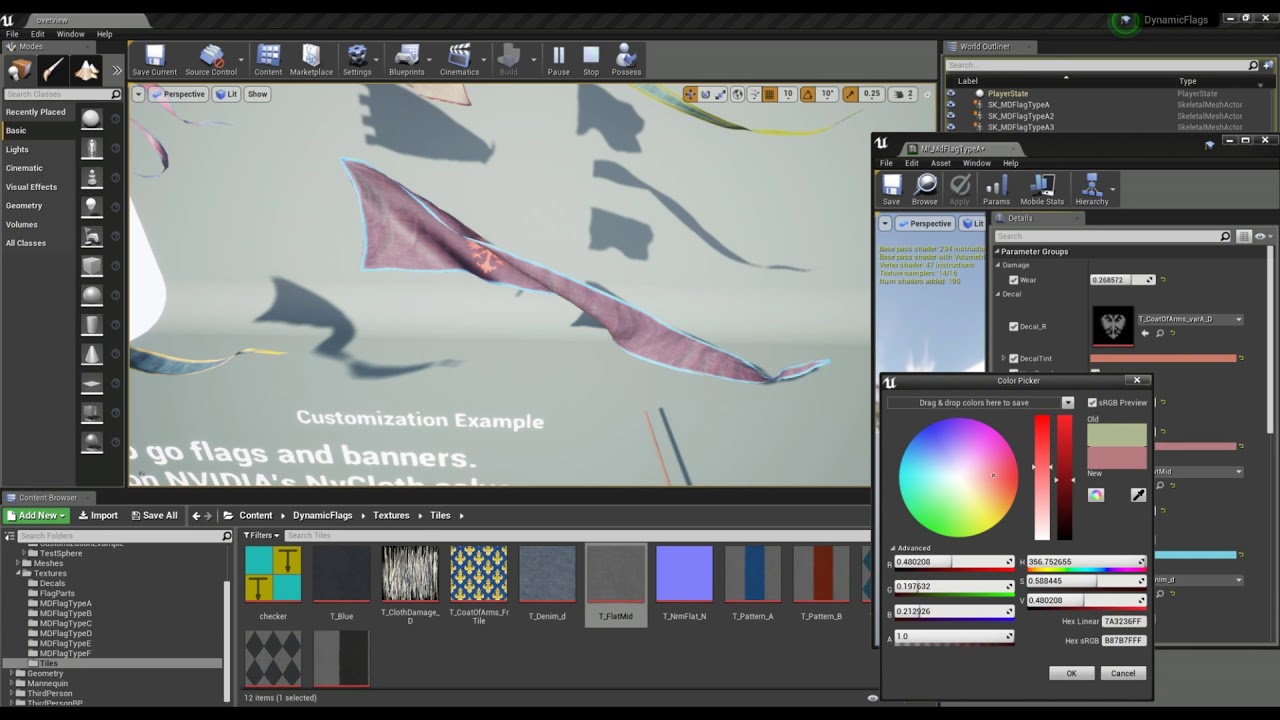Open the File menu of the main editor
This screenshot has width=1280, height=720.
pos(12,34)
